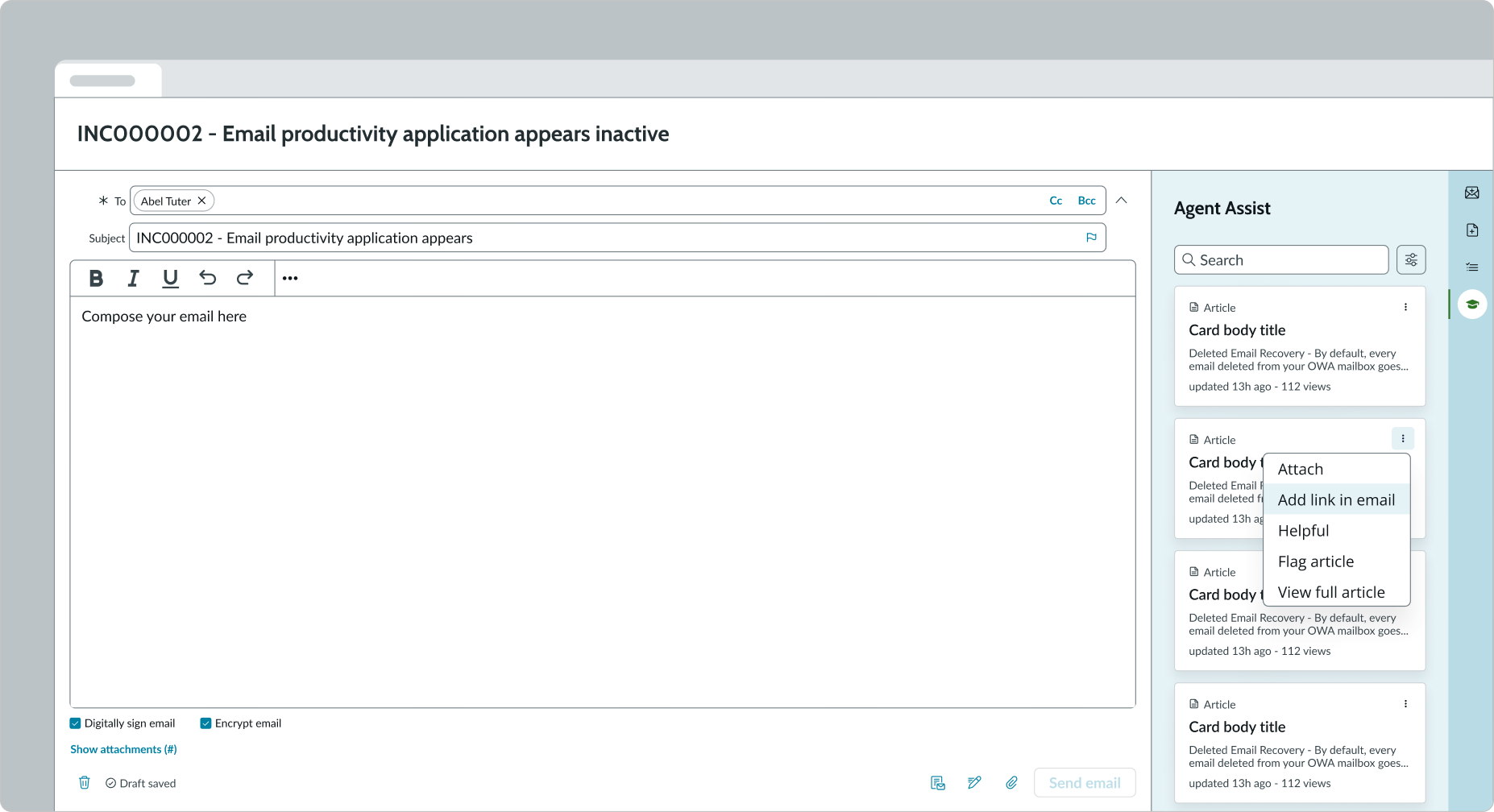Choose View full article from the menu
1494x812 pixels.
[1331, 592]
